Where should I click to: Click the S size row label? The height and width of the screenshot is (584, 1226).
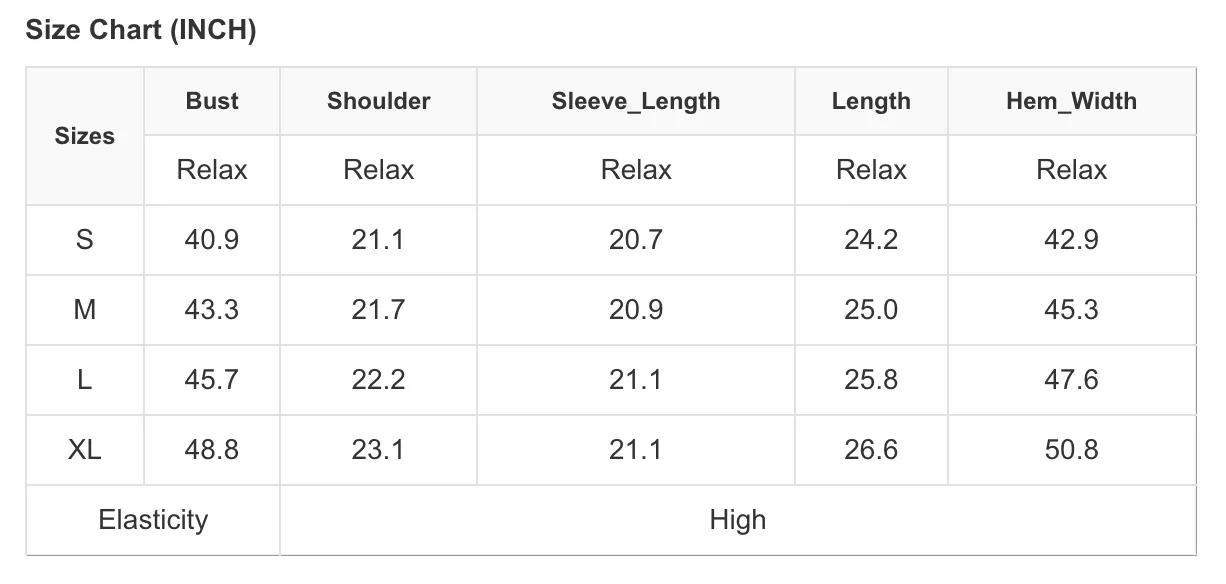tap(85, 240)
